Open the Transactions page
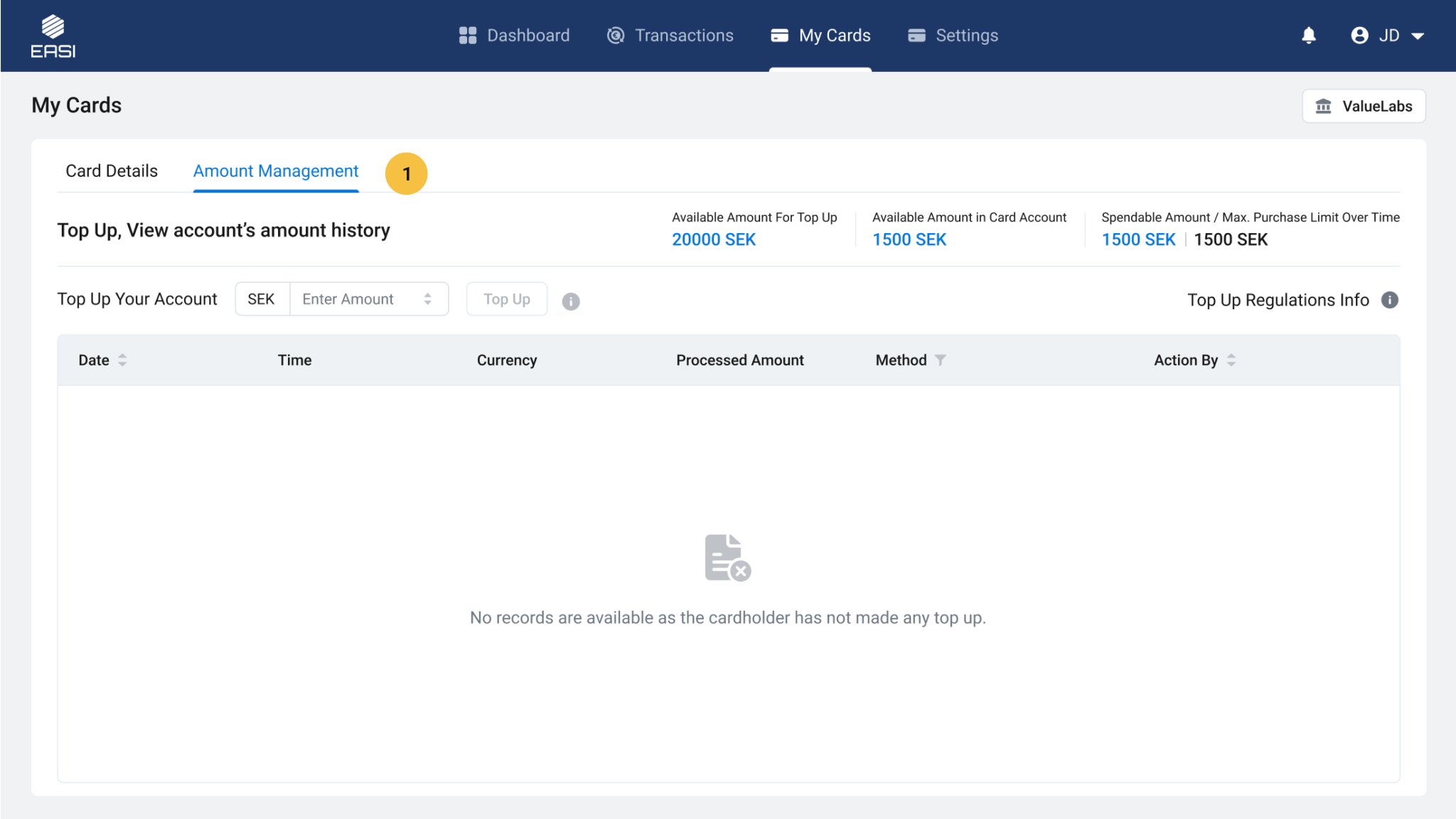This screenshot has height=819, width=1456. click(670, 36)
